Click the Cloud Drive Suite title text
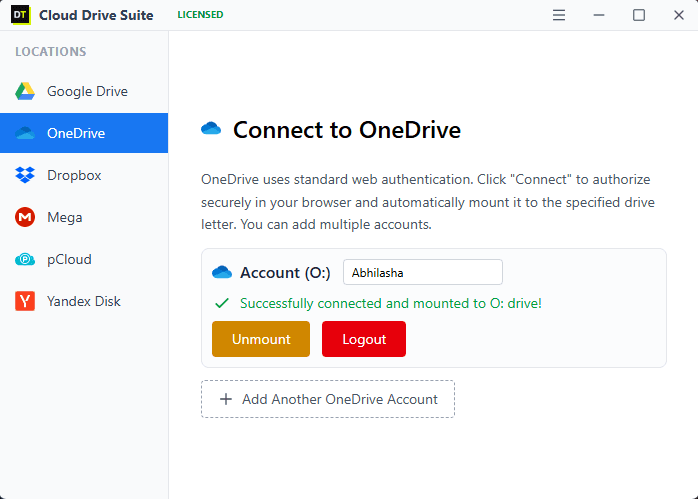Image resolution: width=698 pixels, height=499 pixels. point(96,15)
